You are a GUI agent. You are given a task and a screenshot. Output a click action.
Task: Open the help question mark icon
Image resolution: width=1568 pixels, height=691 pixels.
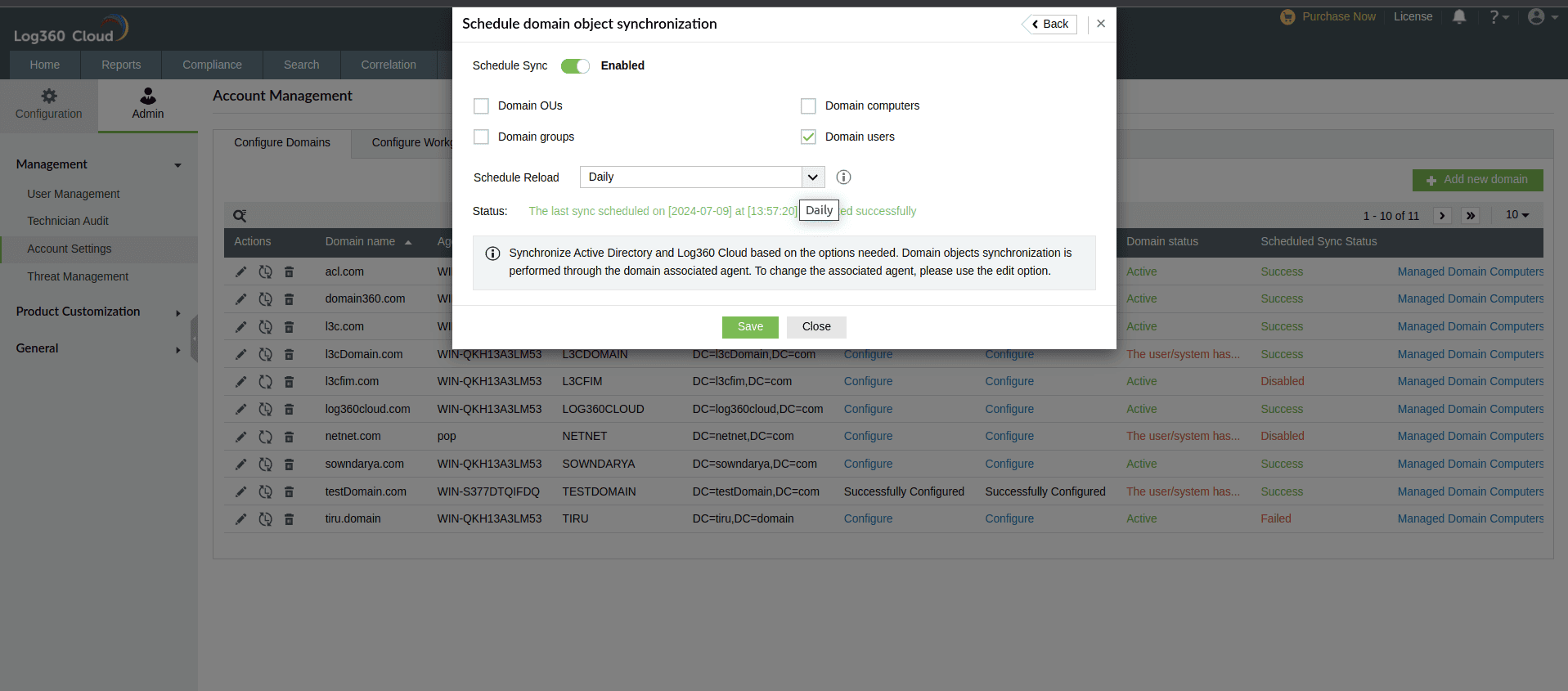click(x=1498, y=16)
